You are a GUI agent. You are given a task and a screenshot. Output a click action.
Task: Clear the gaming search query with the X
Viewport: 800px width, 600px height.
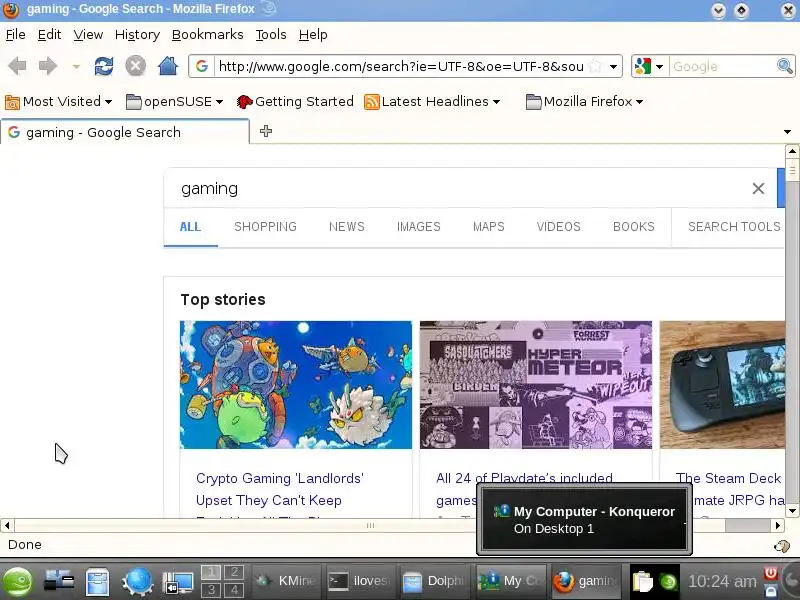point(758,188)
